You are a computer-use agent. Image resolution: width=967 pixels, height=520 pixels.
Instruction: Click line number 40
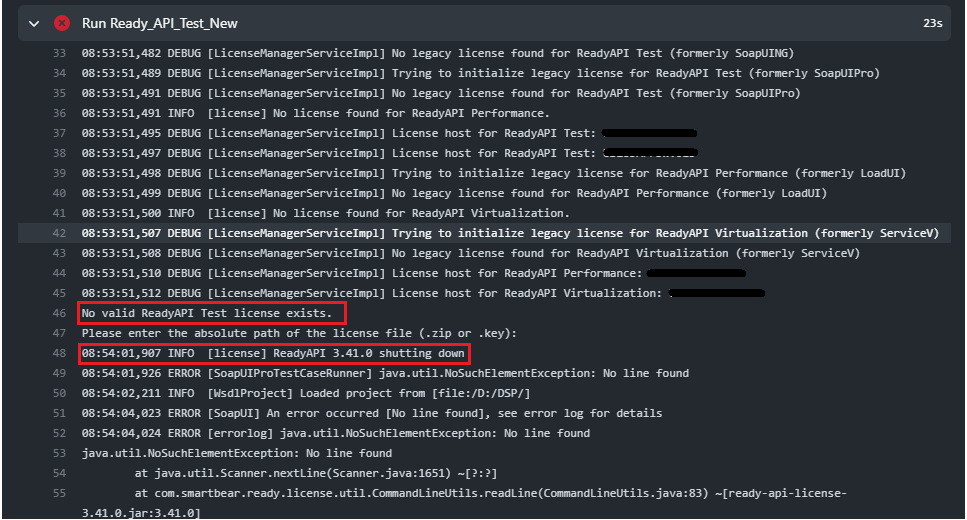click(x=58, y=193)
